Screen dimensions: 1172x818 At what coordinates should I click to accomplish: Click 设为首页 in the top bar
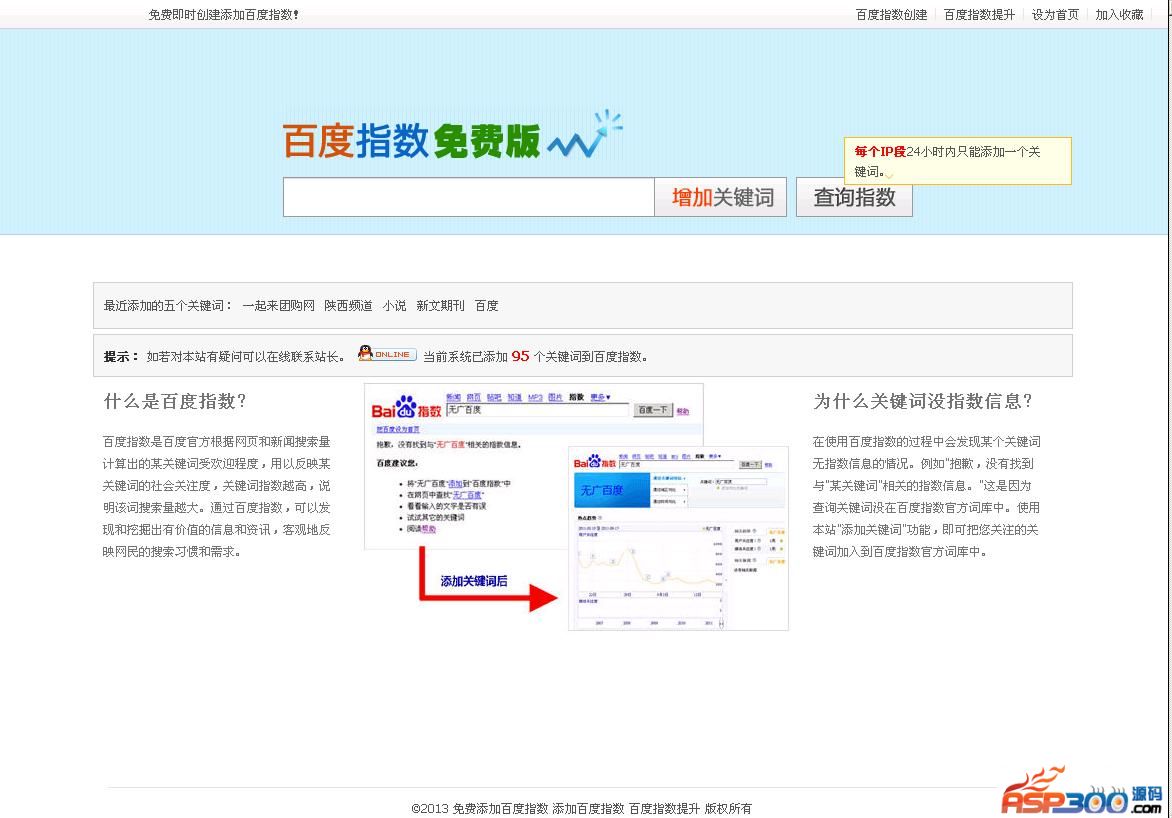coord(1055,15)
